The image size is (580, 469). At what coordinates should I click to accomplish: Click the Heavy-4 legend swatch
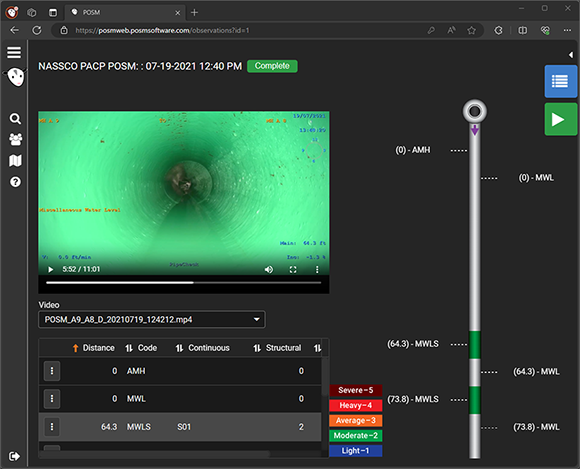point(355,405)
